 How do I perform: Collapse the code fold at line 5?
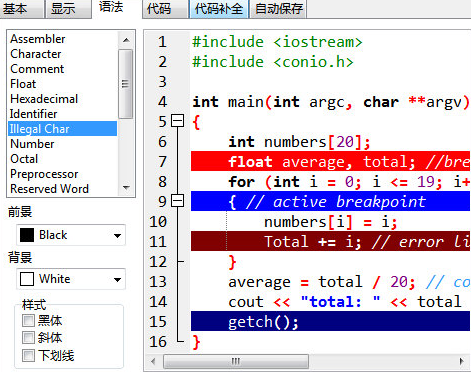pos(177,121)
